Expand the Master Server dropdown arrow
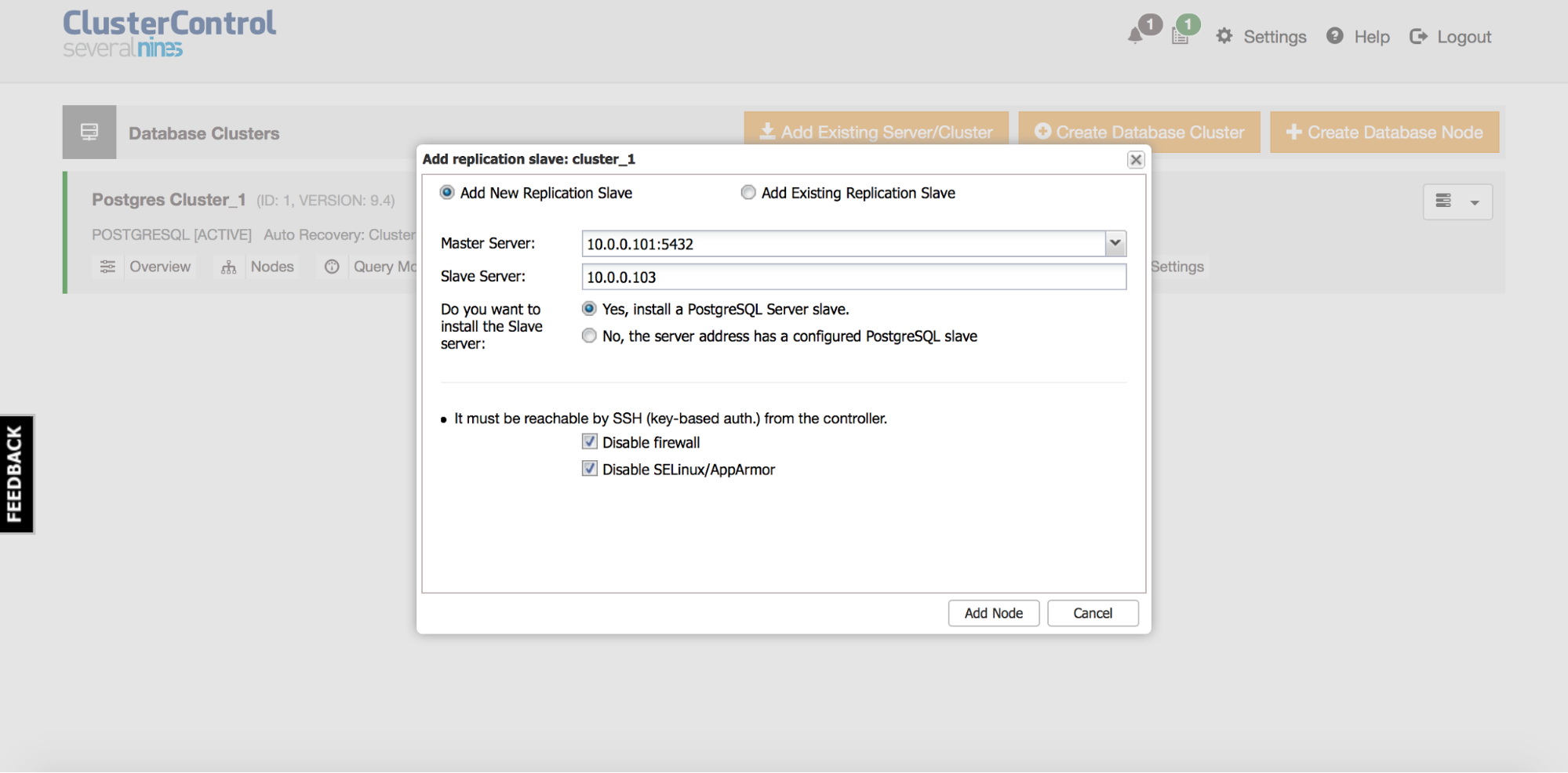The height and width of the screenshot is (773, 1568). pyautogui.click(x=1115, y=243)
